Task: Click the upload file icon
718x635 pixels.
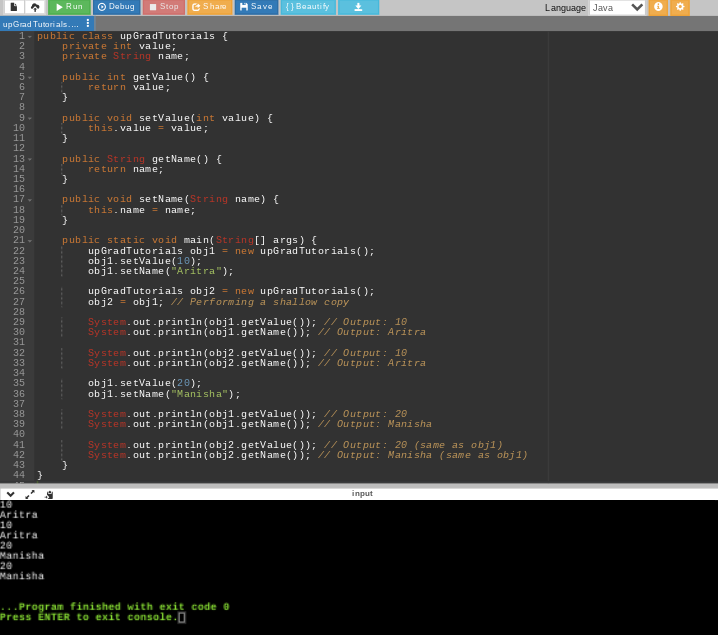Action: [35, 7]
